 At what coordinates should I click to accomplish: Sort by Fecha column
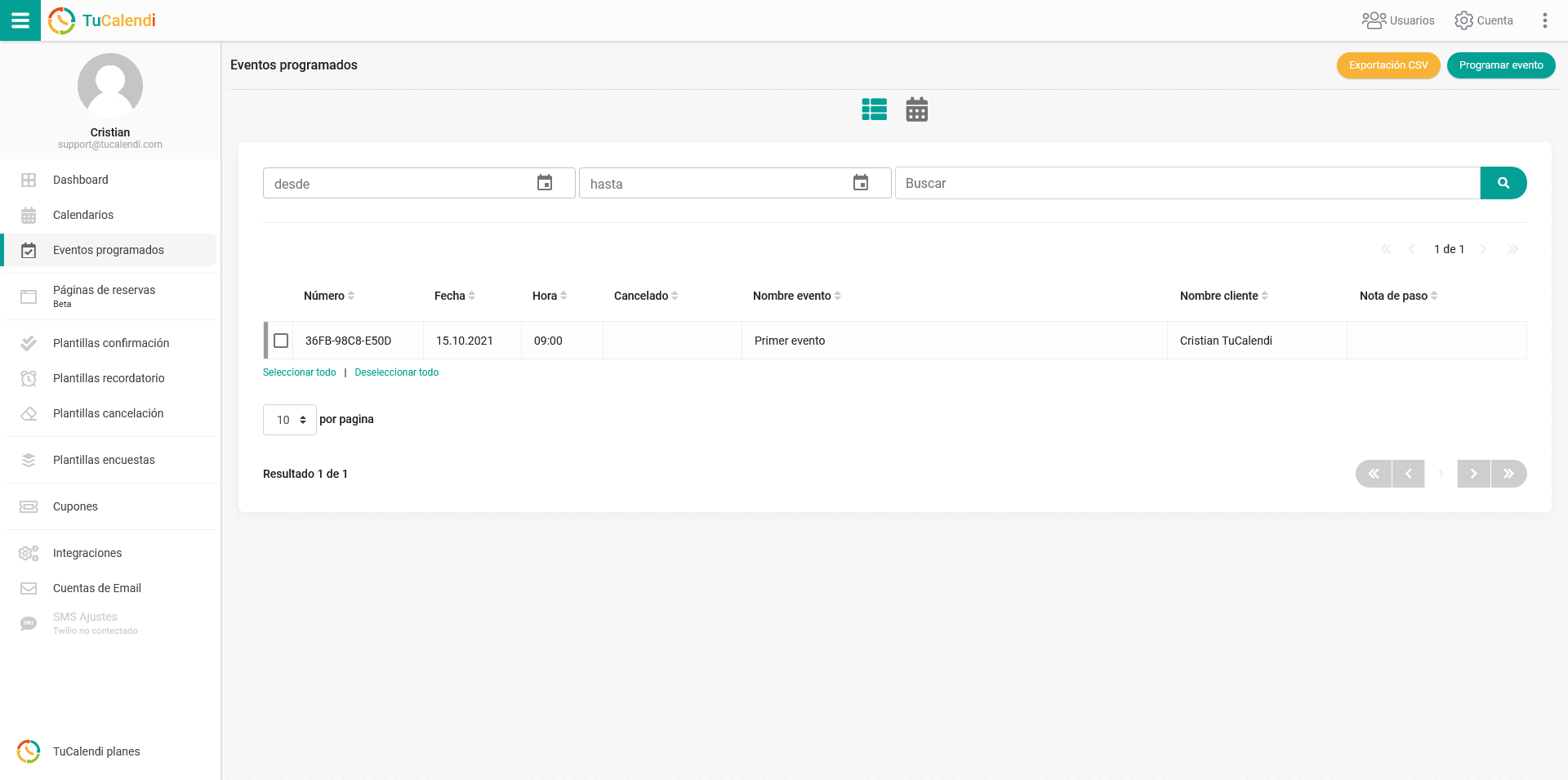point(455,296)
